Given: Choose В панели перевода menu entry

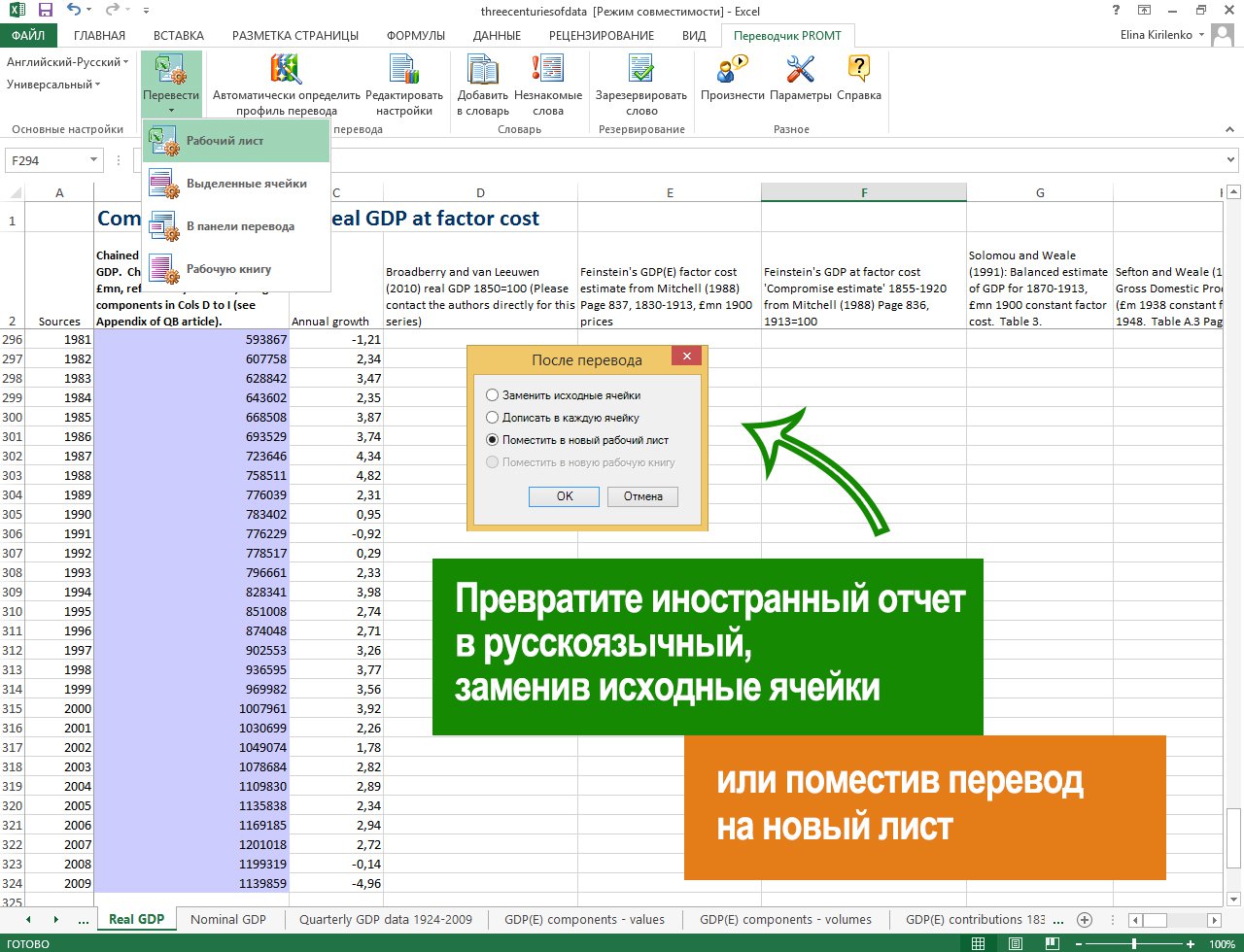Looking at the screenshot, I should 236,226.
